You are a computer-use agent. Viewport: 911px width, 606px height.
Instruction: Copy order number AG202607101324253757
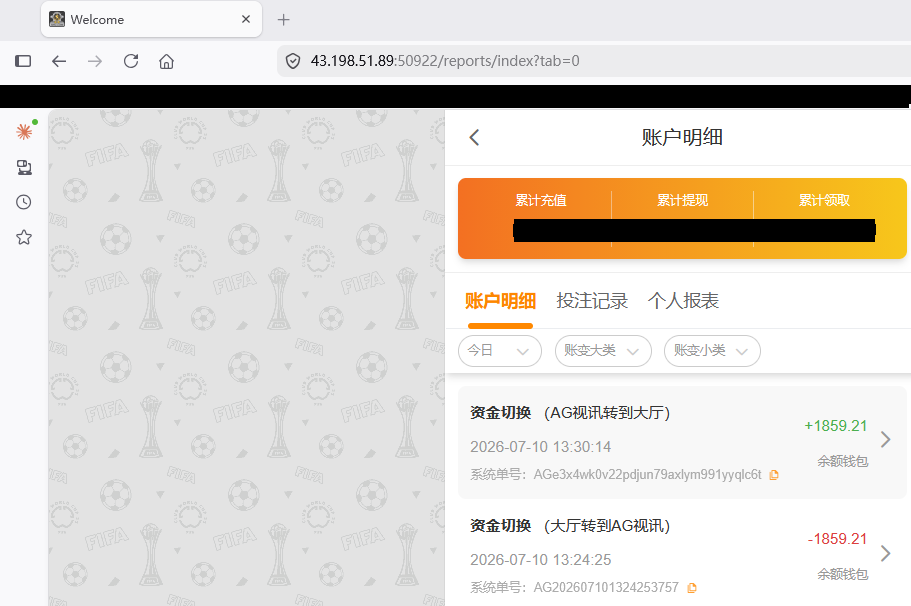(x=692, y=588)
